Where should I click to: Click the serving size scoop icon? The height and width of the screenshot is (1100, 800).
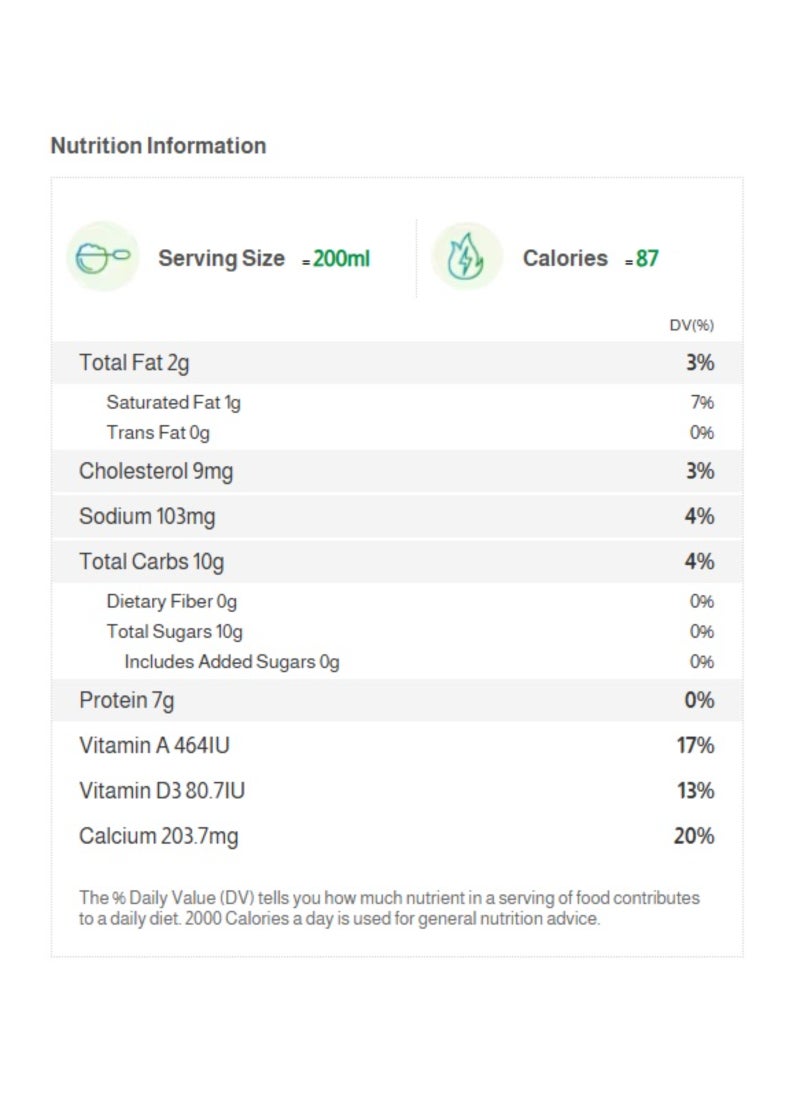102,257
